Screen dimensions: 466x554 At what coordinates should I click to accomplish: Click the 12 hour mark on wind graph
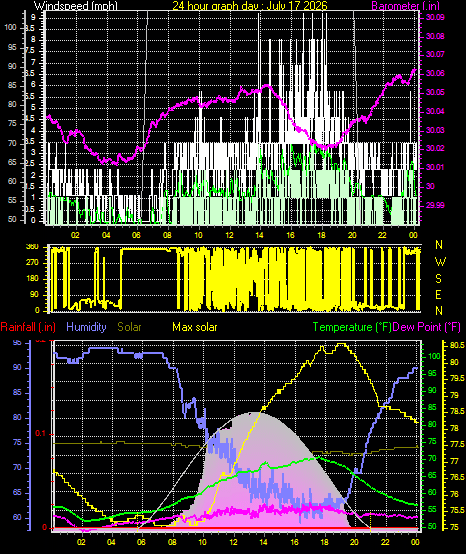coord(230,235)
